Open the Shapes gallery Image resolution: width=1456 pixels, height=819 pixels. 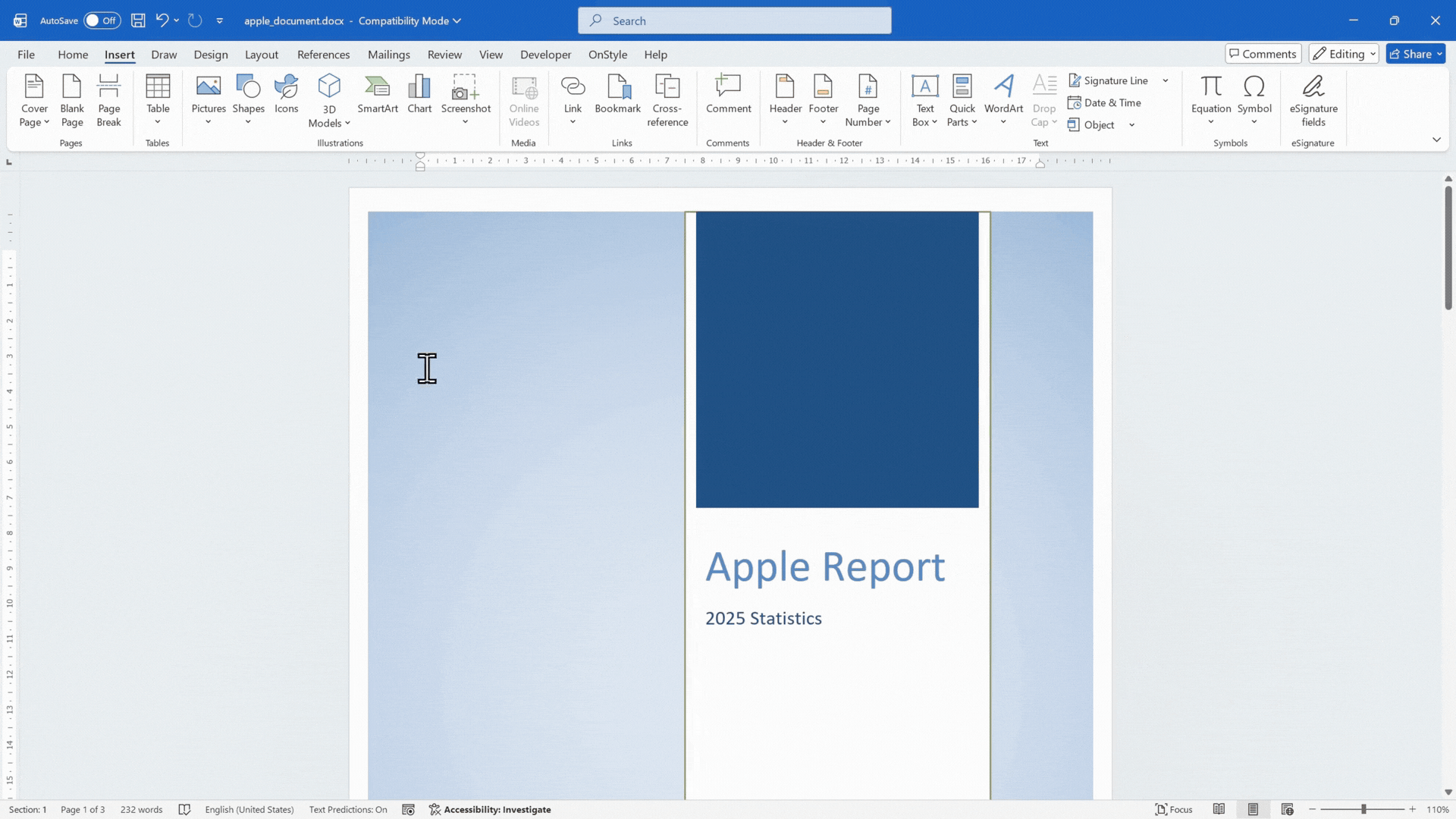[x=248, y=101]
